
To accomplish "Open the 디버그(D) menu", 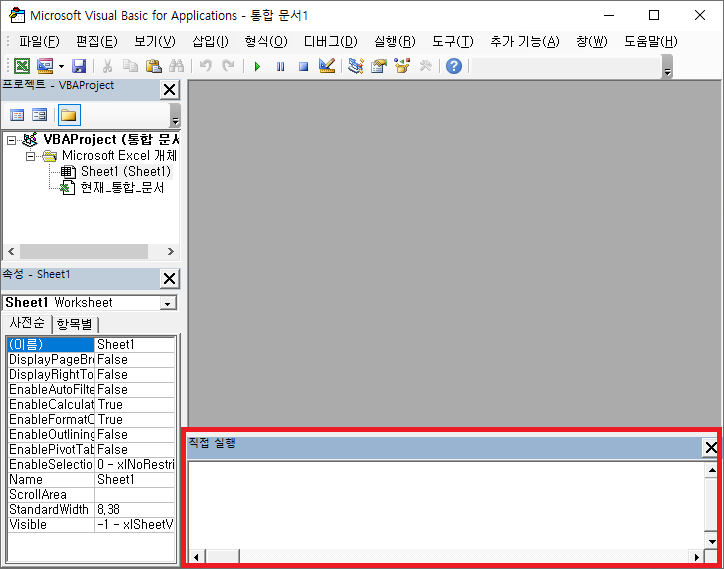I will [x=330, y=42].
